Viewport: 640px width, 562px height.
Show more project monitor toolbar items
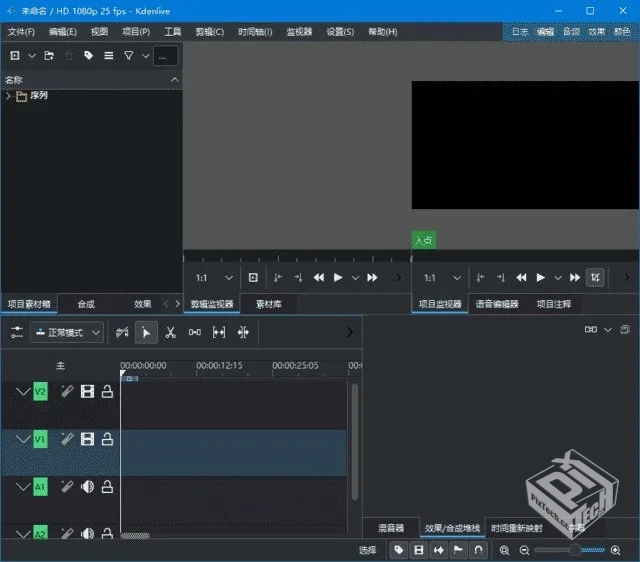[627, 278]
